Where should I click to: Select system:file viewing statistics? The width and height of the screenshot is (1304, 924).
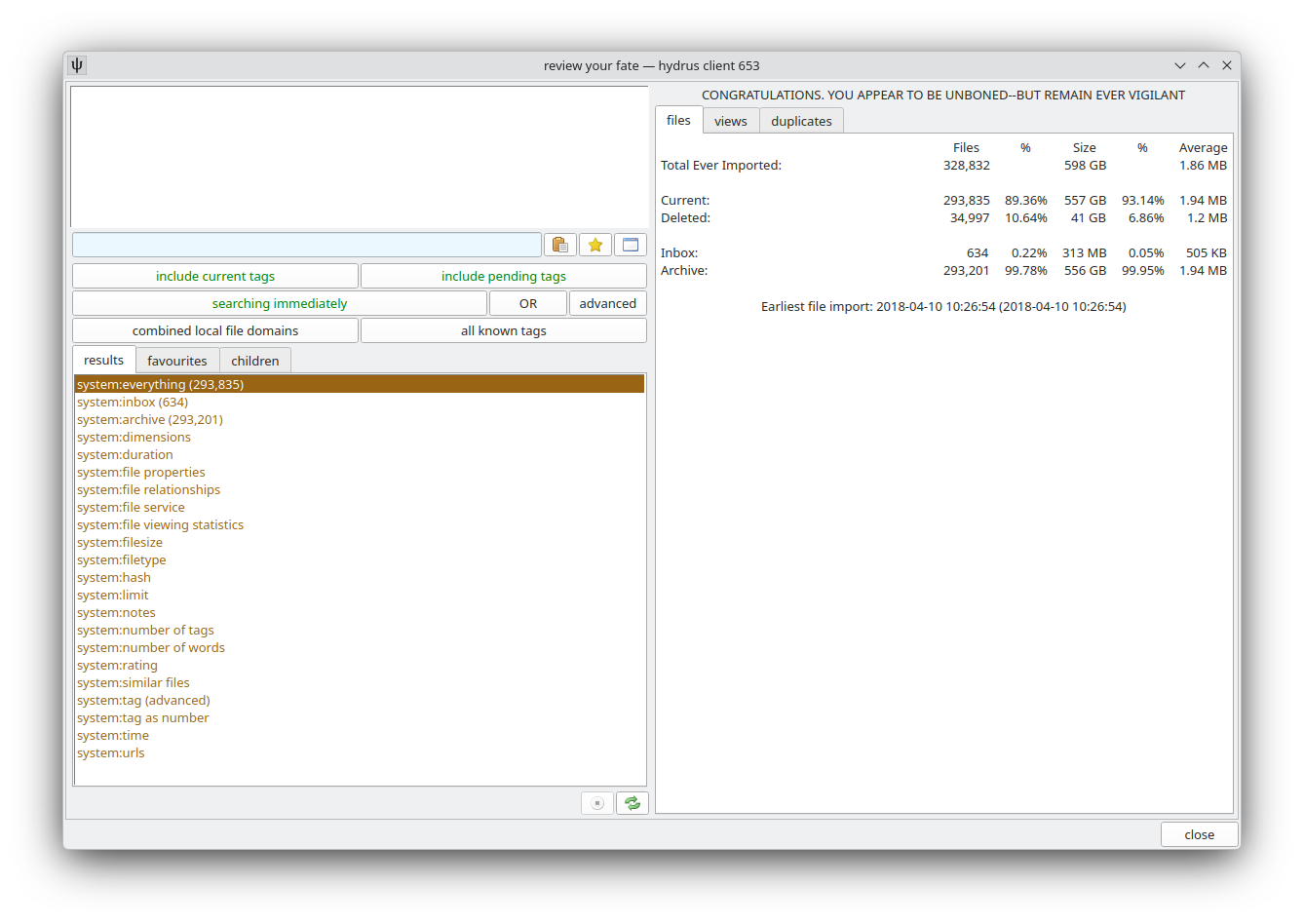(x=360, y=524)
